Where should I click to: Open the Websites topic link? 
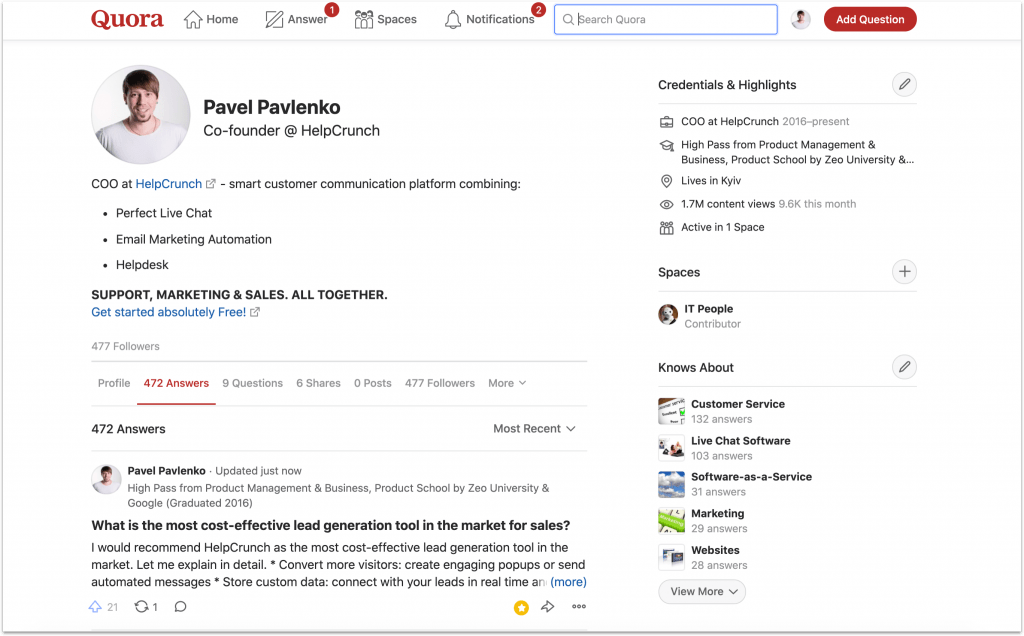click(716, 550)
